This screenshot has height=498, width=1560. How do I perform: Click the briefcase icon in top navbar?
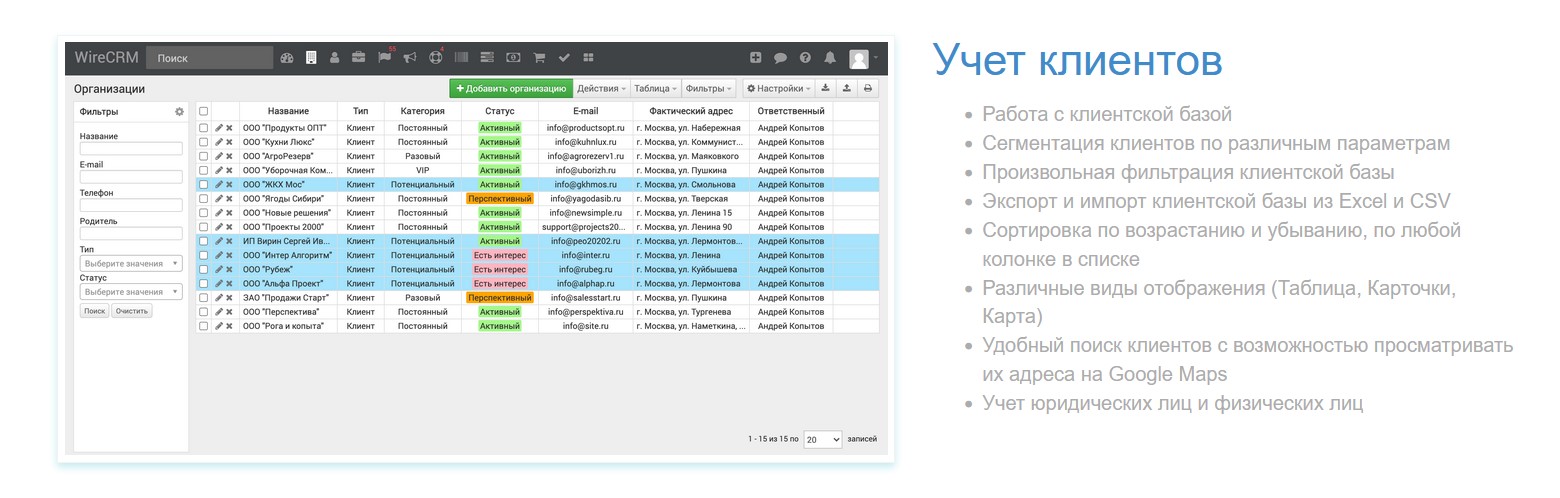point(358,58)
